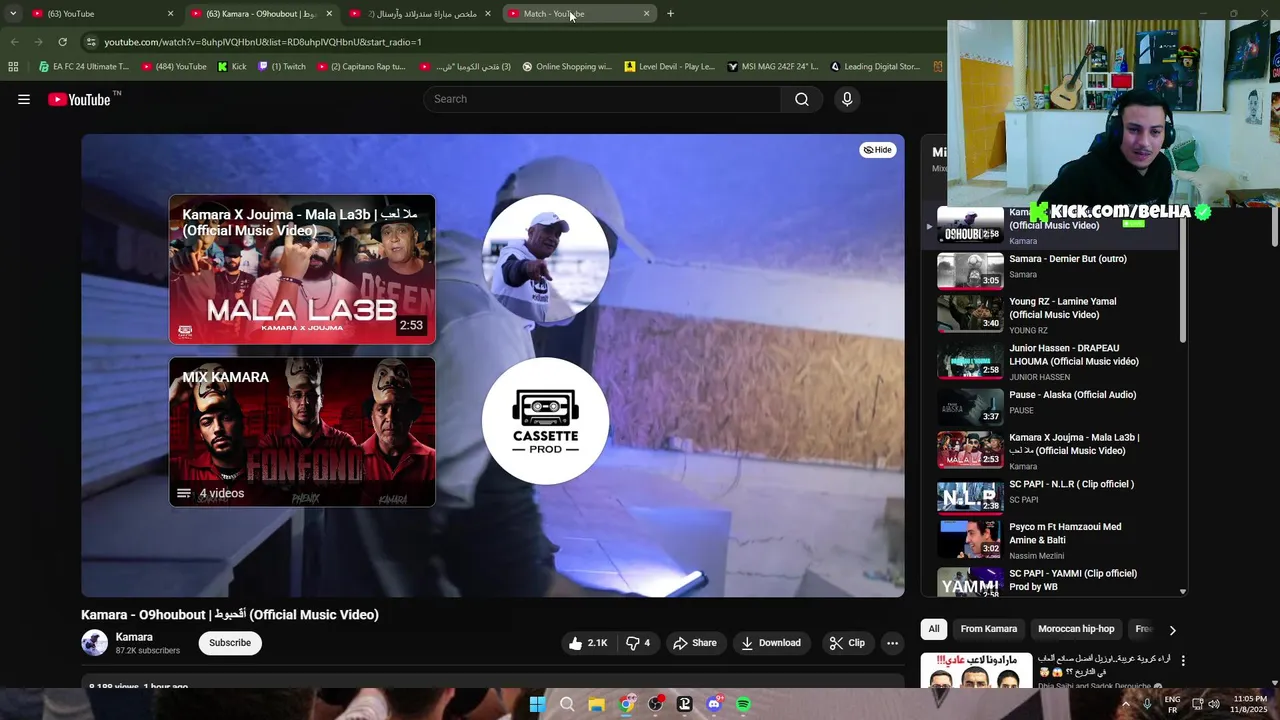Image resolution: width=1280 pixels, height=720 pixels.
Task: Go back in Chrome browser history
Action: click(x=14, y=42)
